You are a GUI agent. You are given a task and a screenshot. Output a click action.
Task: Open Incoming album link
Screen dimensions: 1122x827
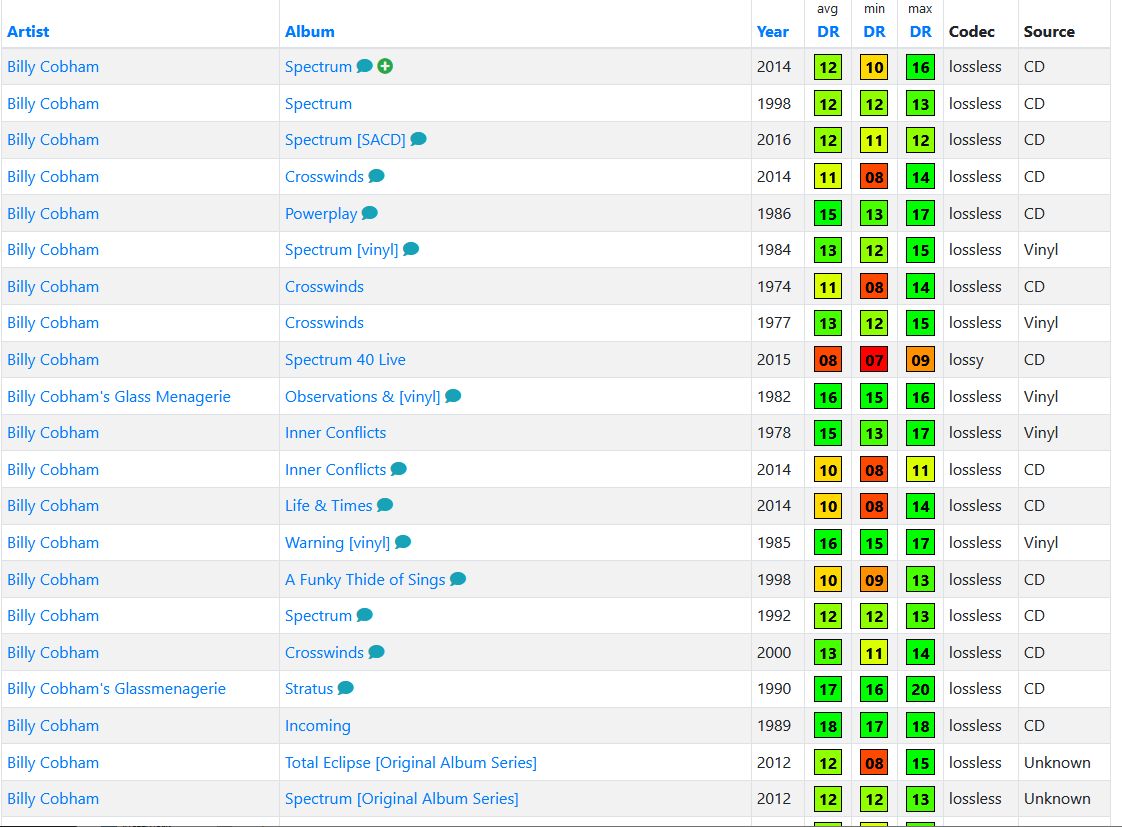point(318,725)
